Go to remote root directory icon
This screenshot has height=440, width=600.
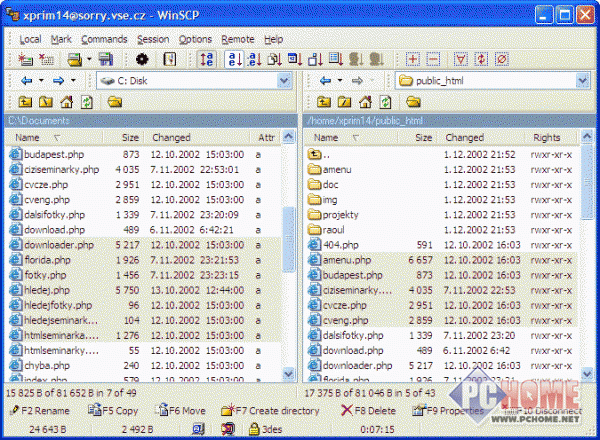tap(344, 102)
